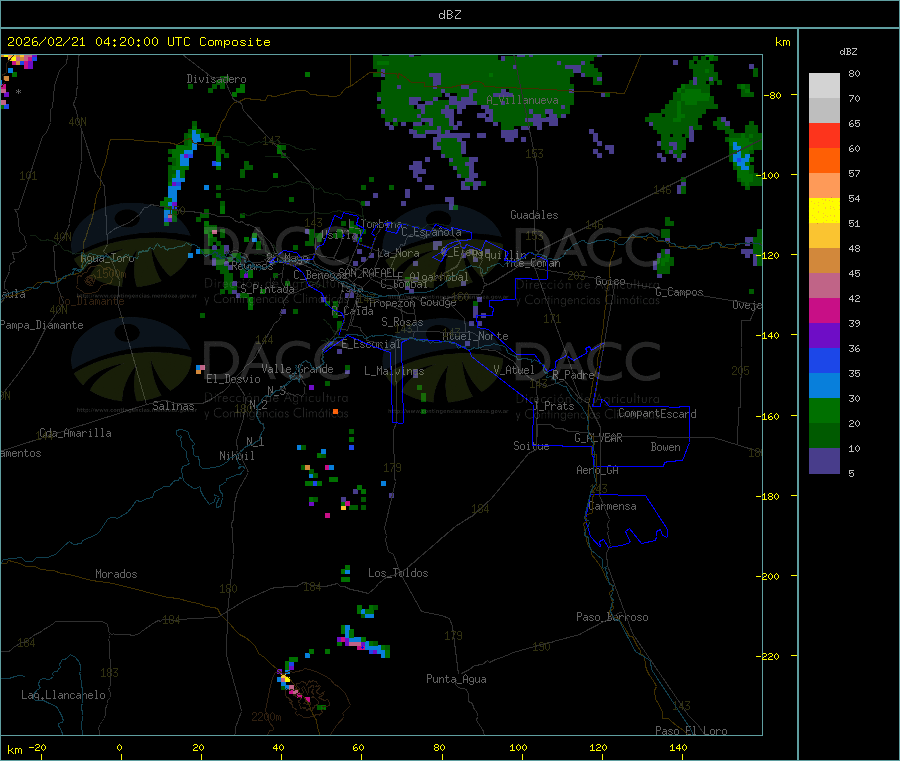Click the La_Nora label

coord(398,253)
